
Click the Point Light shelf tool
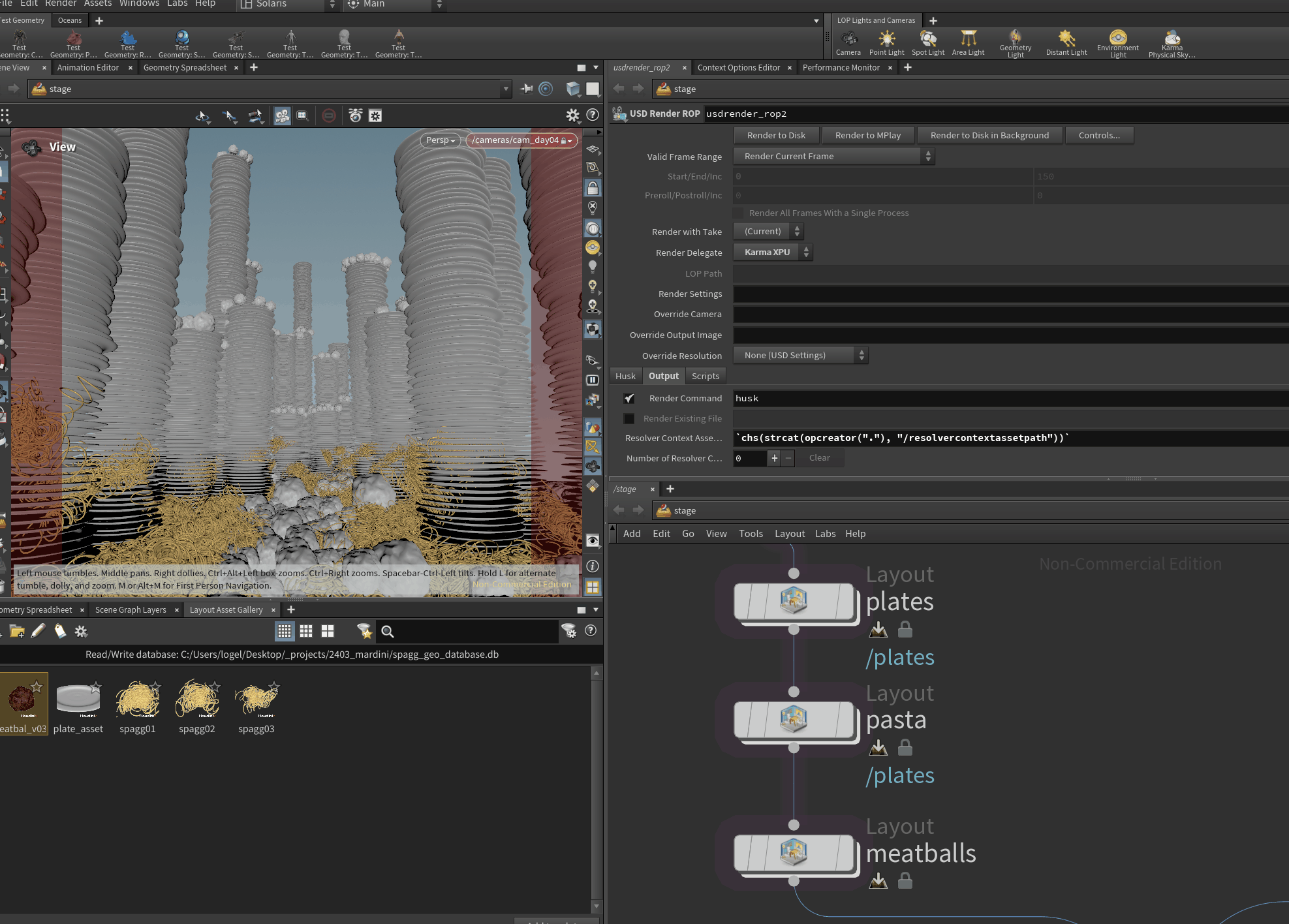click(x=886, y=43)
